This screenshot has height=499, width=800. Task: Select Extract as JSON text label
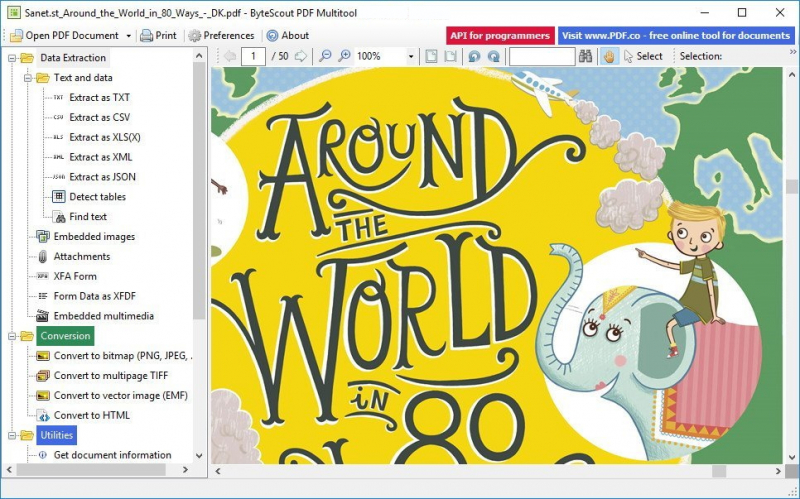tap(103, 177)
